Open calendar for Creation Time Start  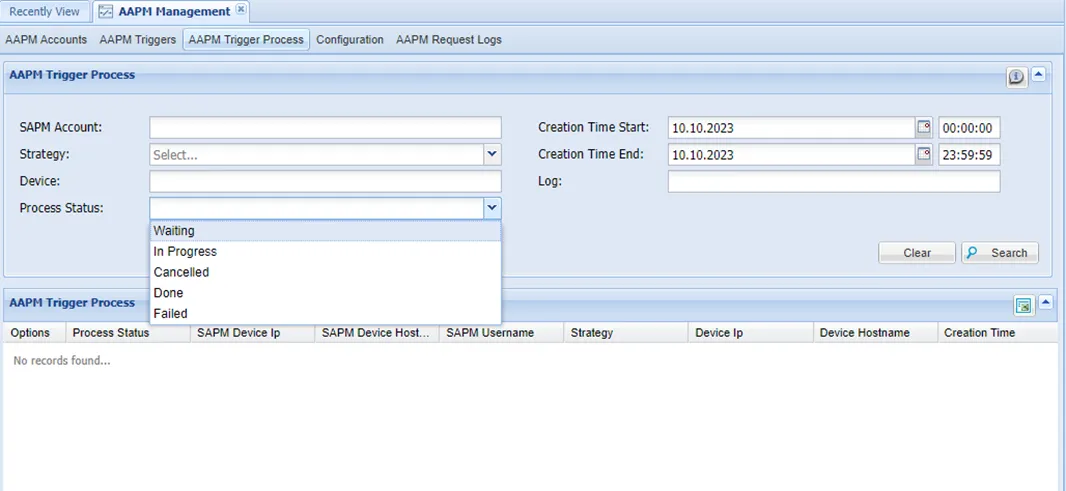923,128
